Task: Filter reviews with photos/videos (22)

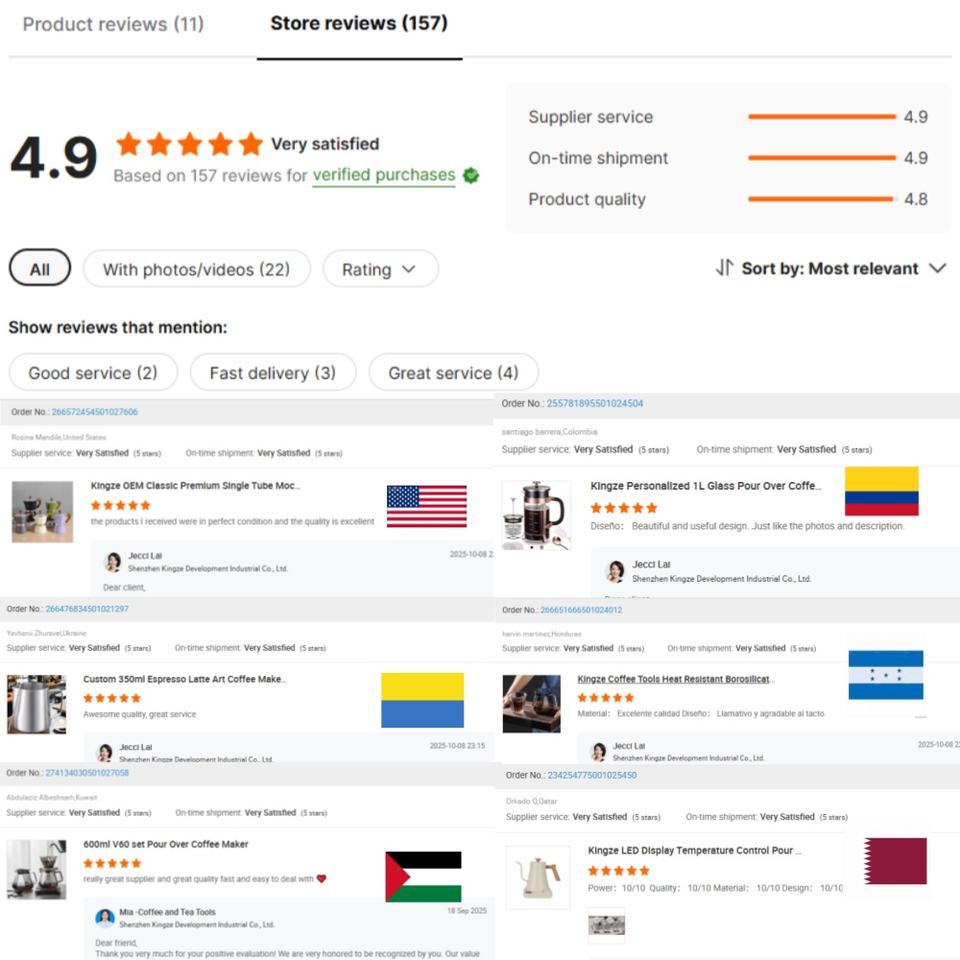Action: click(197, 269)
